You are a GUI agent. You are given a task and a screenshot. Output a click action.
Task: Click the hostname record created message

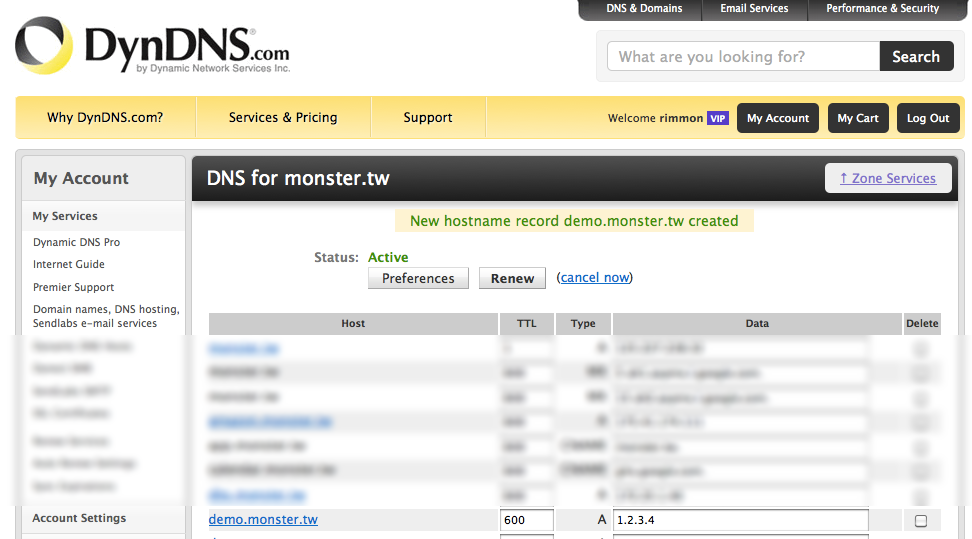(574, 221)
